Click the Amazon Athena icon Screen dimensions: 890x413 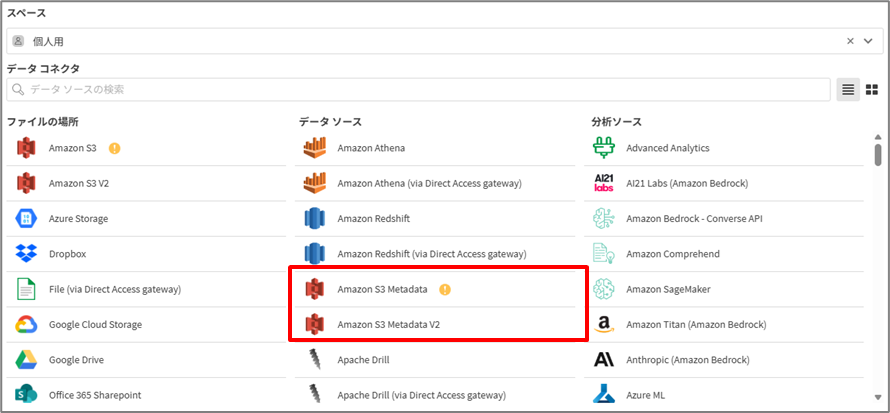(315, 148)
